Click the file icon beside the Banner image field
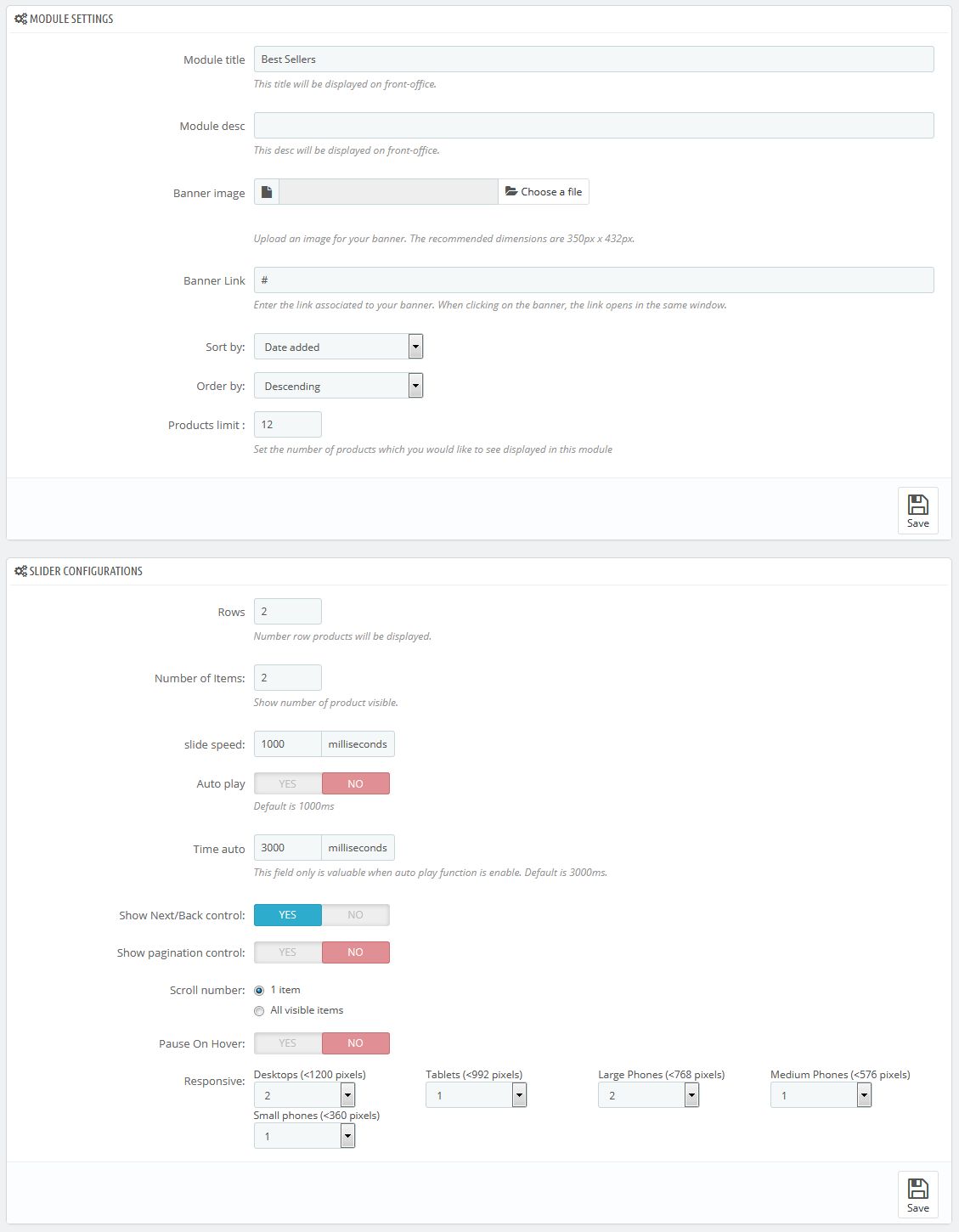Screen dimensions: 959x1232 [x=267, y=192]
